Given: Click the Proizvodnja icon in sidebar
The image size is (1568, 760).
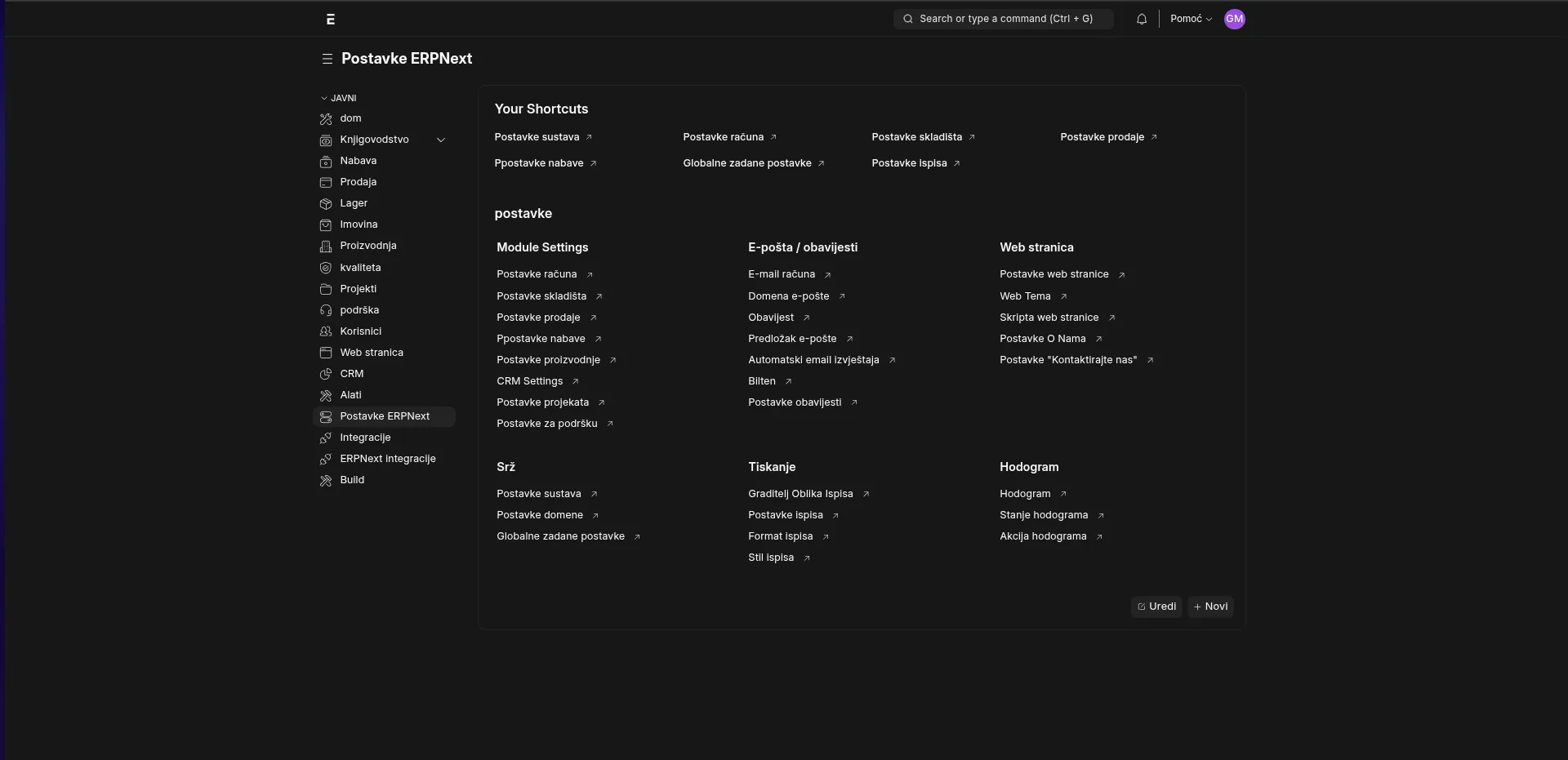Looking at the screenshot, I should (326, 246).
